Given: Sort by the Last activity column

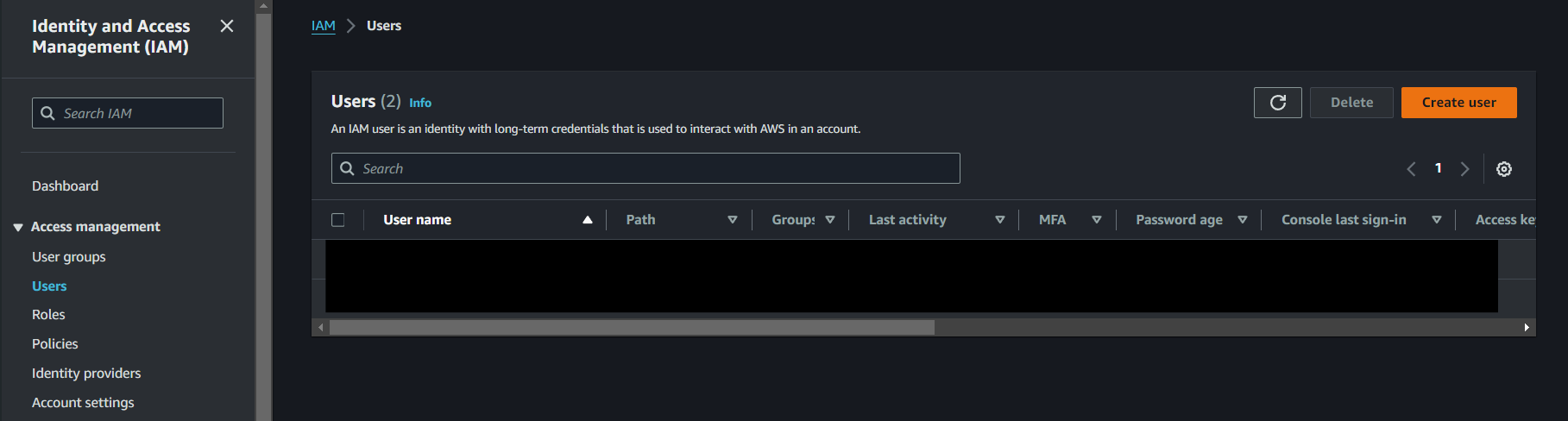Looking at the screenshot, I should (999, 220).
